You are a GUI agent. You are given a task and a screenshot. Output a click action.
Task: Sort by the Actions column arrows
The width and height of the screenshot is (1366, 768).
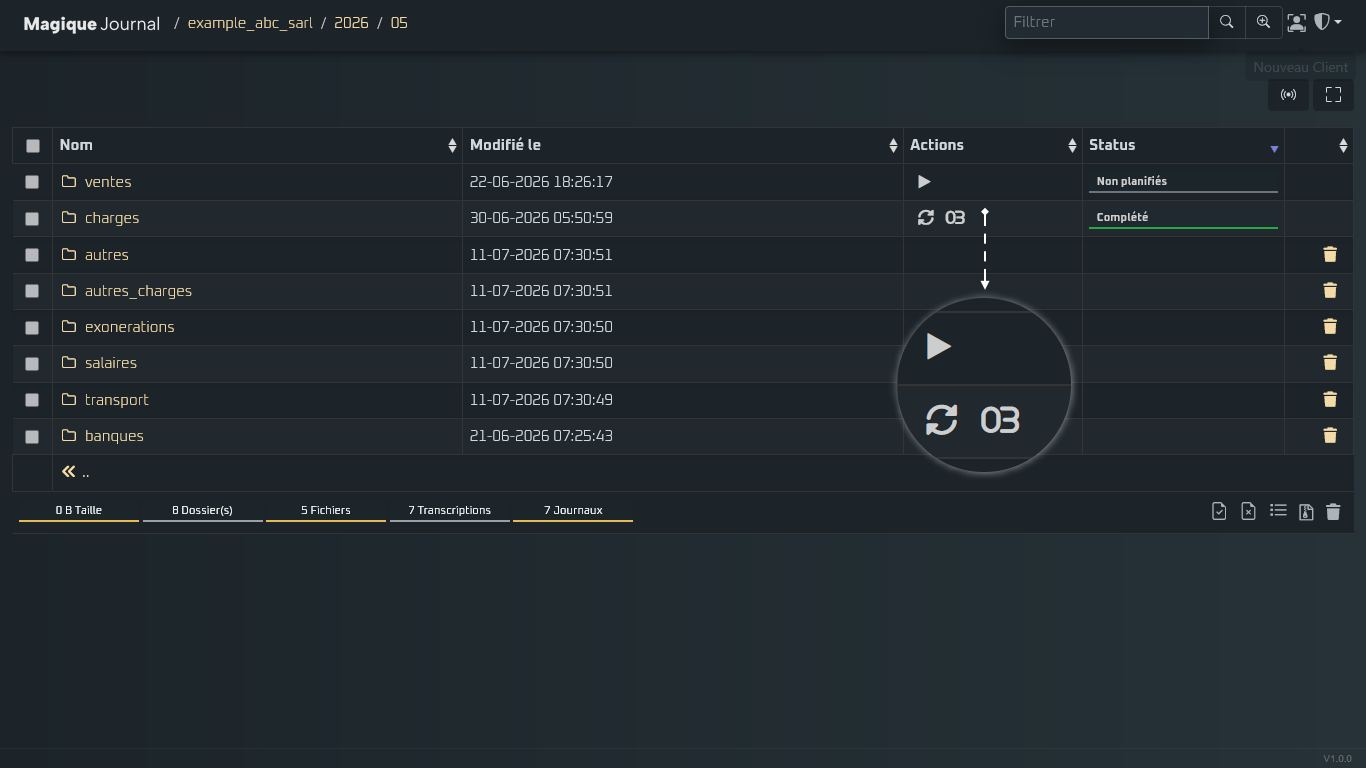point(1072,146)
